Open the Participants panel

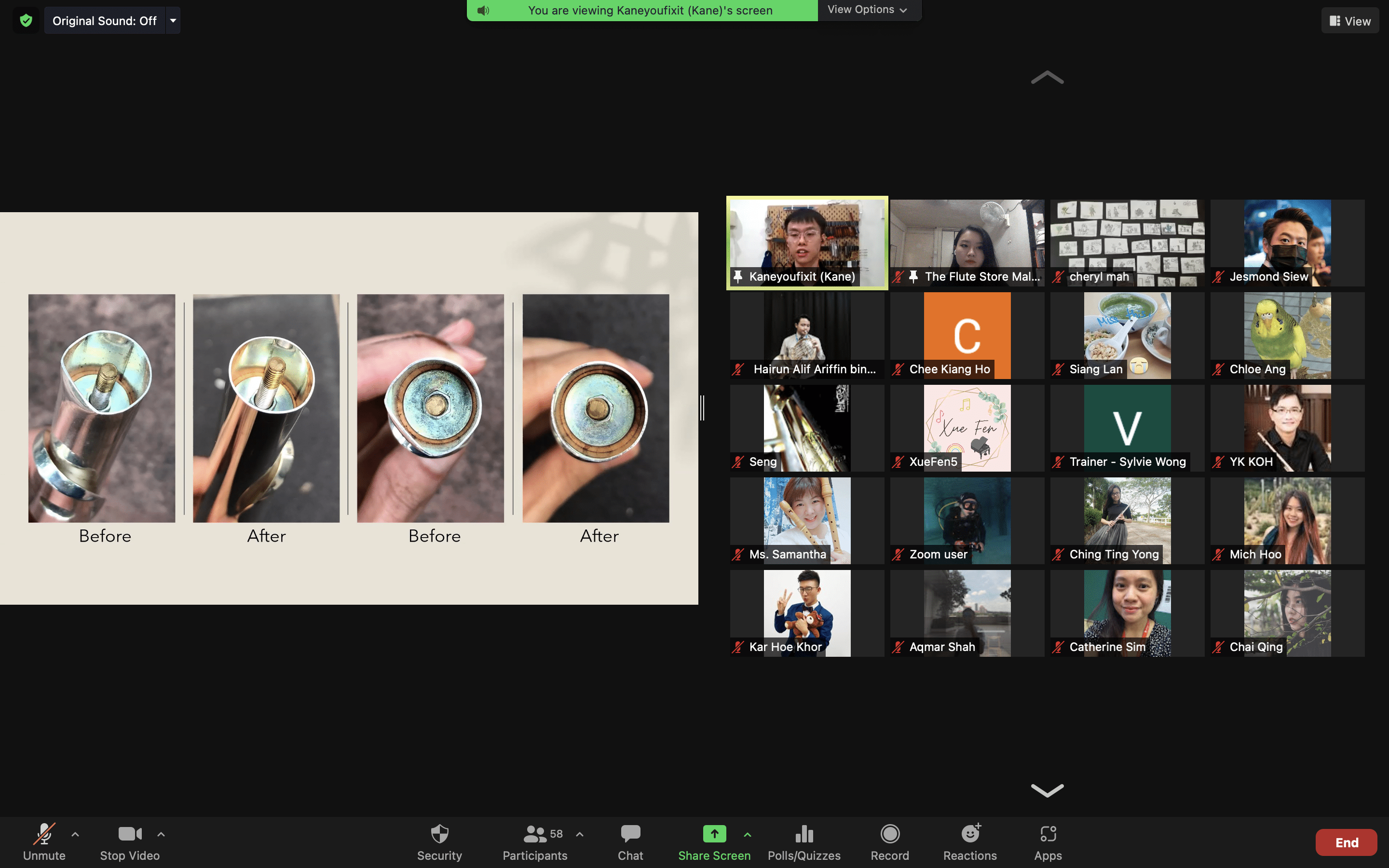click(x=534, y=841)
